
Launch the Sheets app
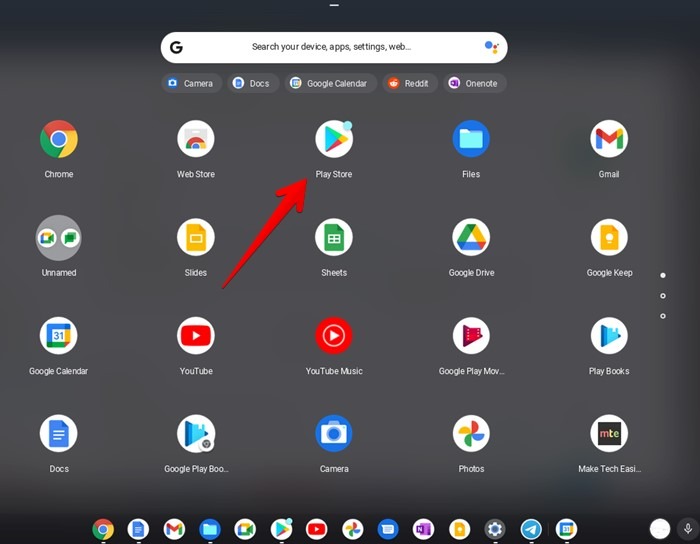click(x=334, y=237)
